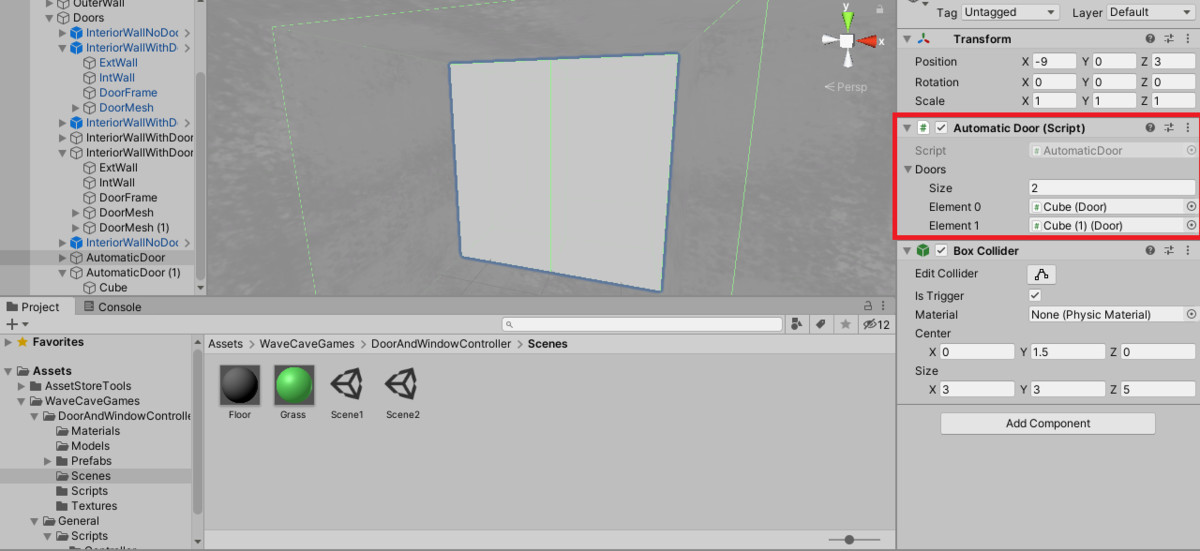Go to Assets in breadcrumb path
This screenshot has width=1200, height=551.
225,344
